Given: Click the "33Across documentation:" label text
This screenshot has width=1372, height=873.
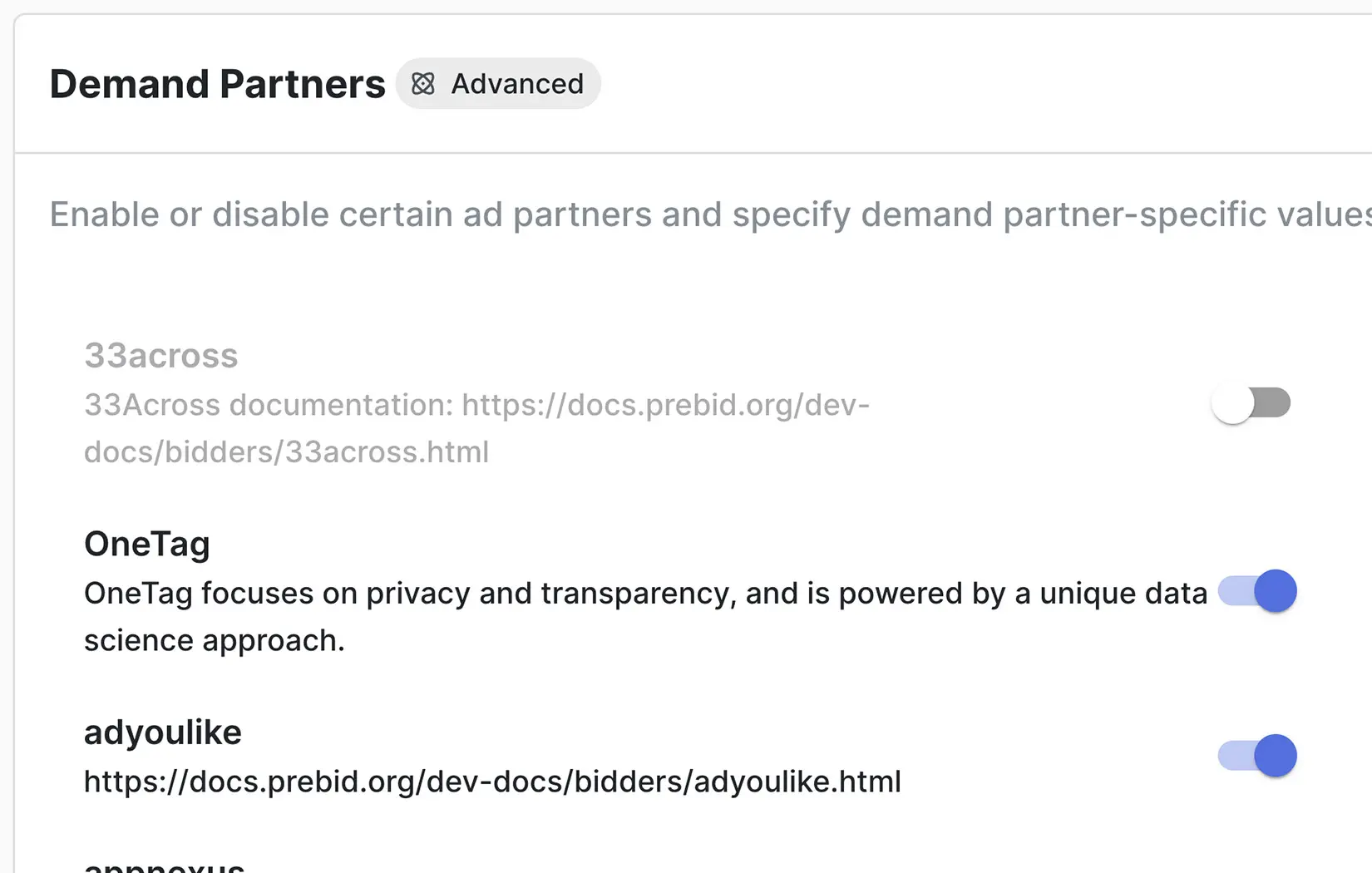Looking at the screenshot, I should tap(269, 405).
